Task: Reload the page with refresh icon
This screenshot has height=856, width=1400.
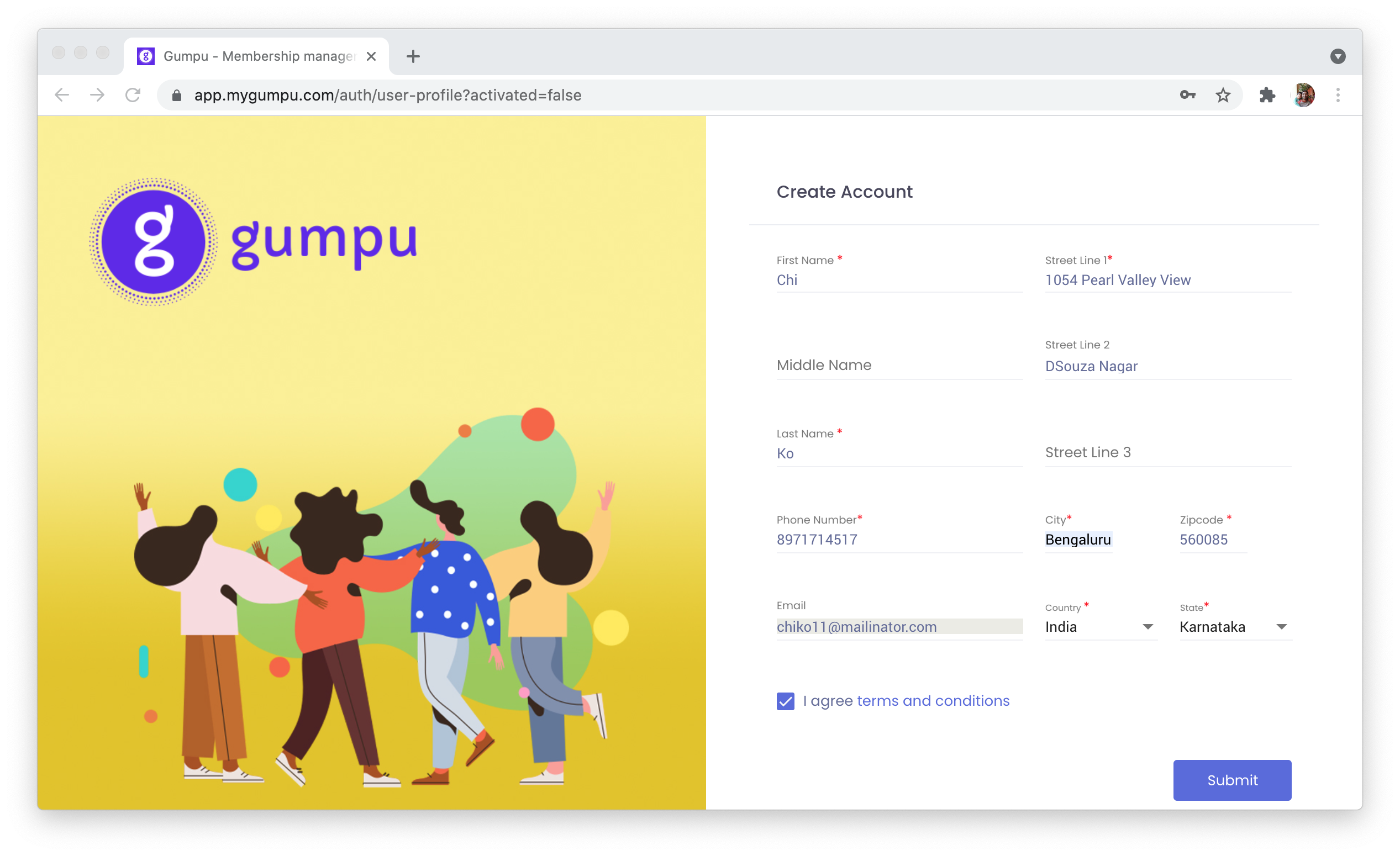Action: 133,95
